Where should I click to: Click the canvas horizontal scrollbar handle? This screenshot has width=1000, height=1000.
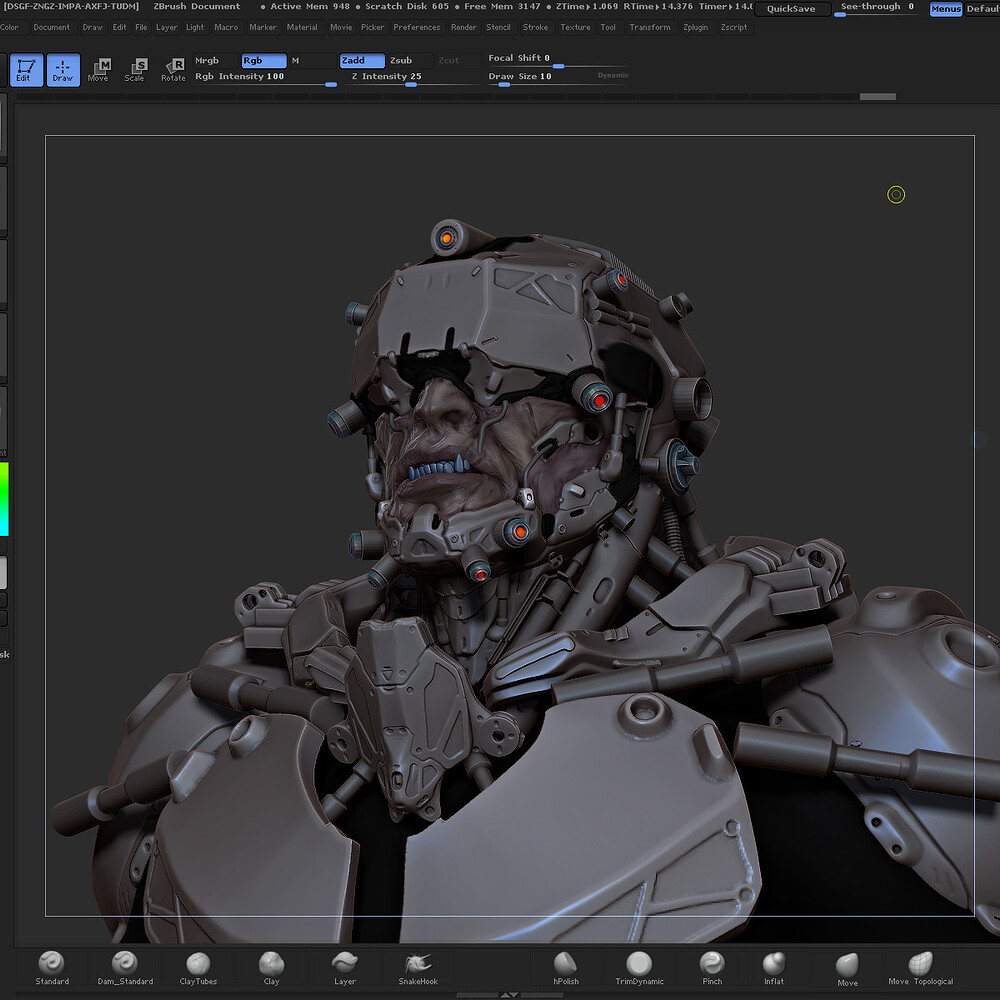[878, 97]
